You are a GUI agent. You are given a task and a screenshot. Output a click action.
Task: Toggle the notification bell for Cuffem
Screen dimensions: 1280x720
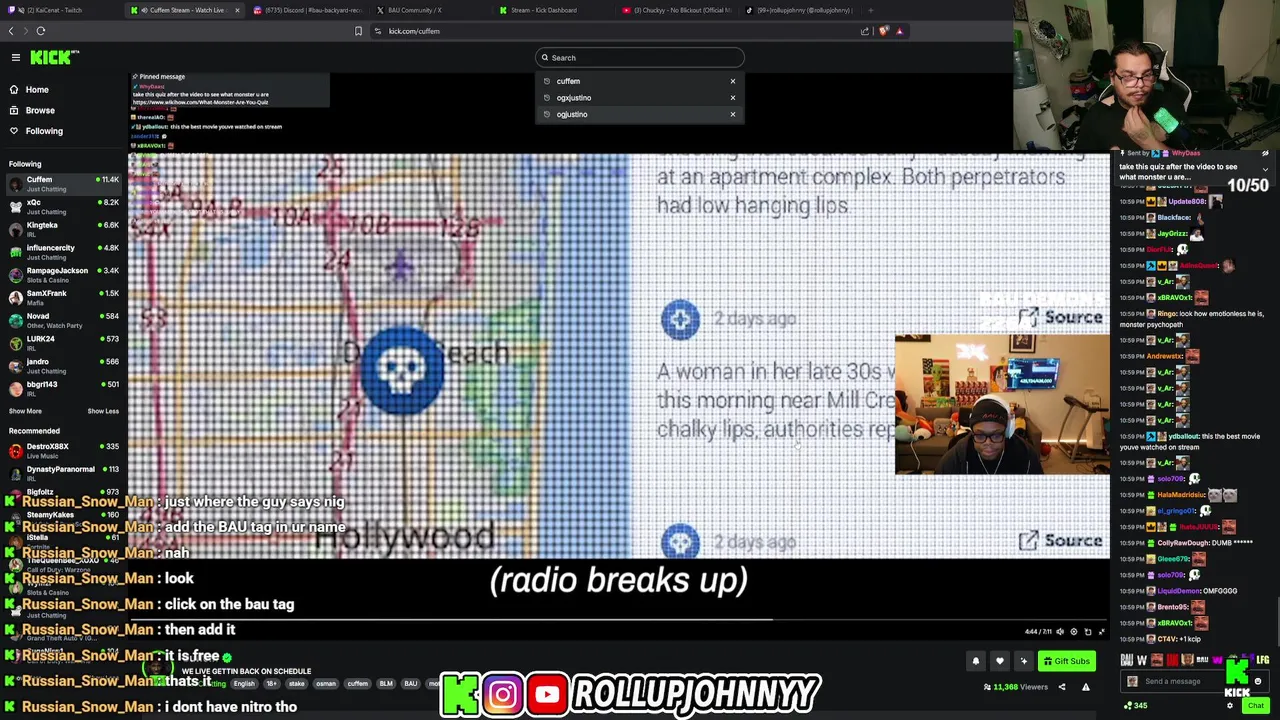point(976,661)
